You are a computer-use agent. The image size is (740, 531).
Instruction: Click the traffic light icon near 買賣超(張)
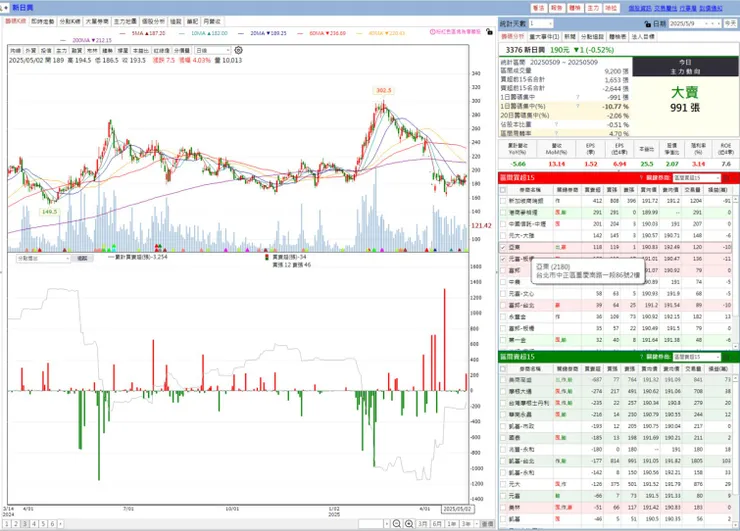point(267,257)
